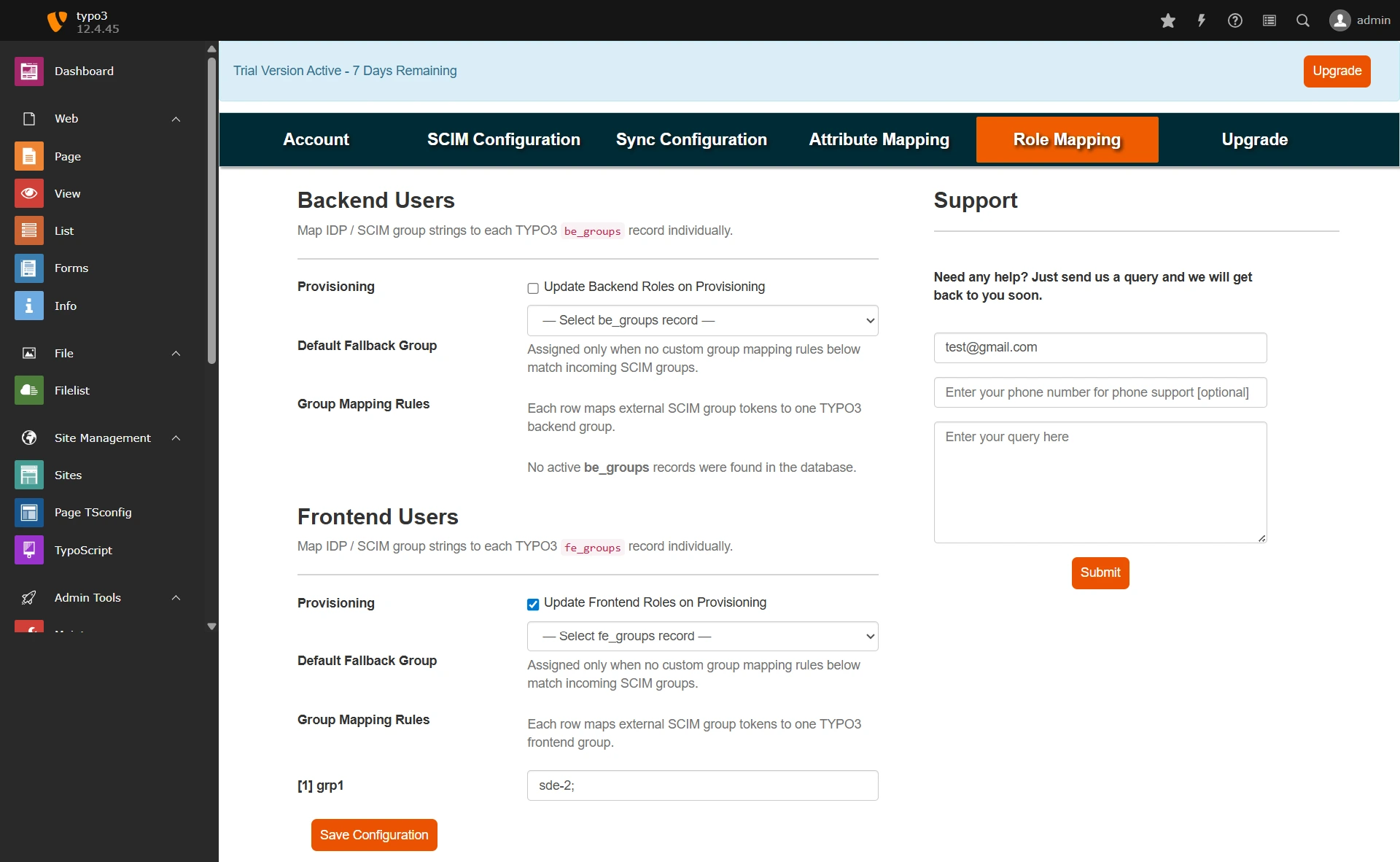Screen dimensions: 1400x862
Task: Click the sidebar scrollbar thumb
Action: point(211,210)
